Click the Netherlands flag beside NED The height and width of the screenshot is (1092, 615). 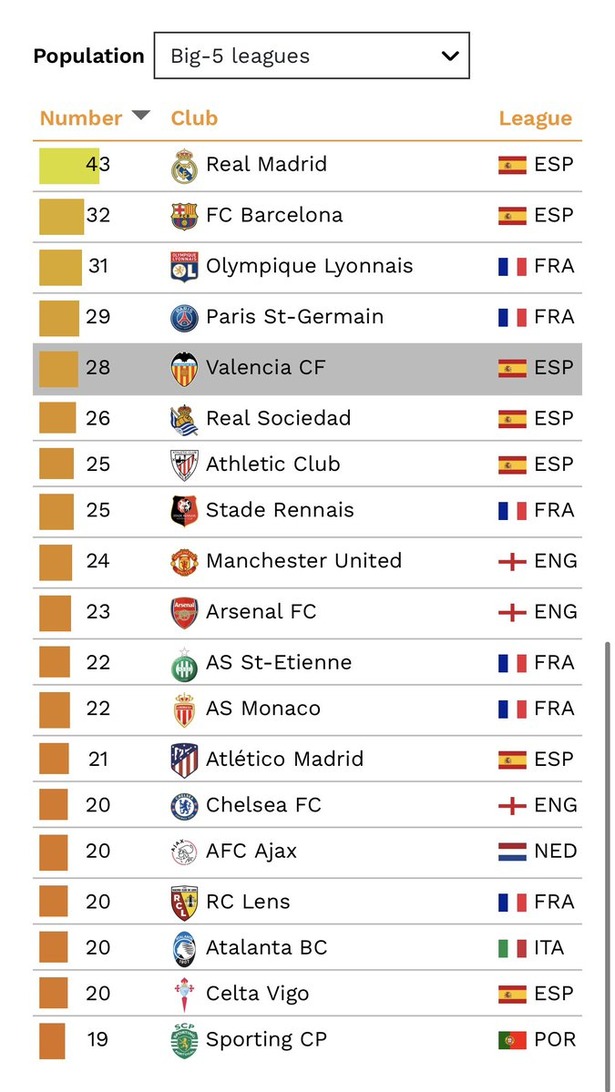coord(512,851)
